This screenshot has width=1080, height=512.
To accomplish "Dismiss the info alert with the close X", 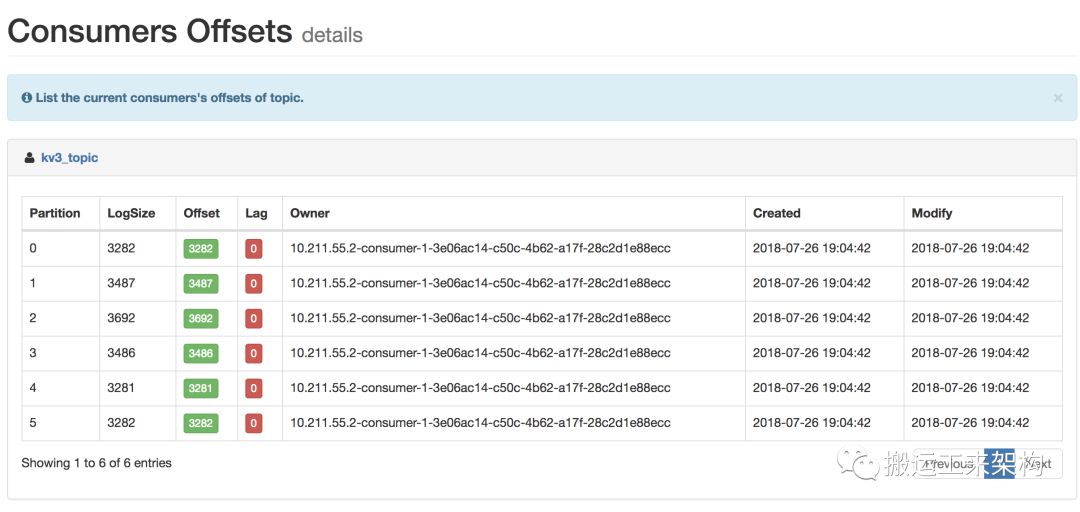I will (1058, 98).
